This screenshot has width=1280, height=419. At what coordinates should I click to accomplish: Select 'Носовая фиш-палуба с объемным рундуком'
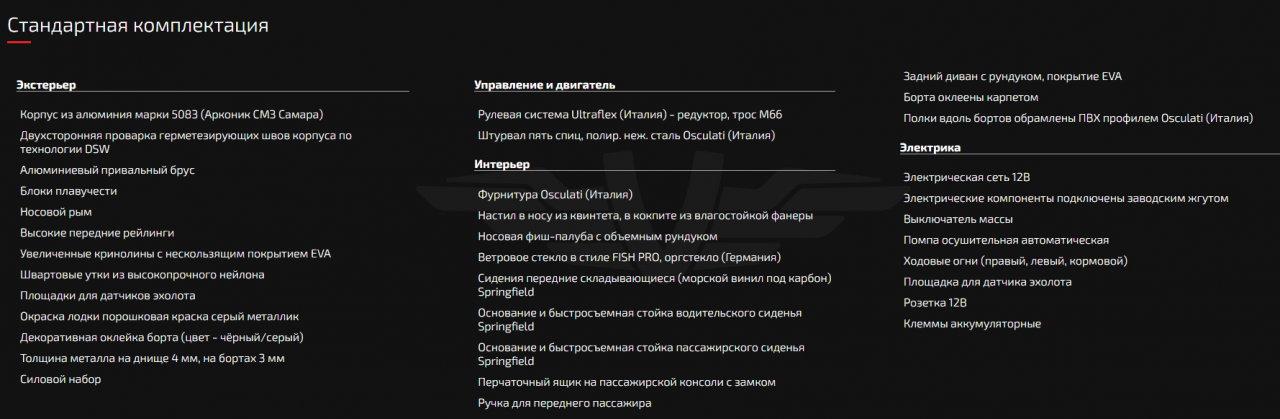pyautogui.click(x=597, y=236)
